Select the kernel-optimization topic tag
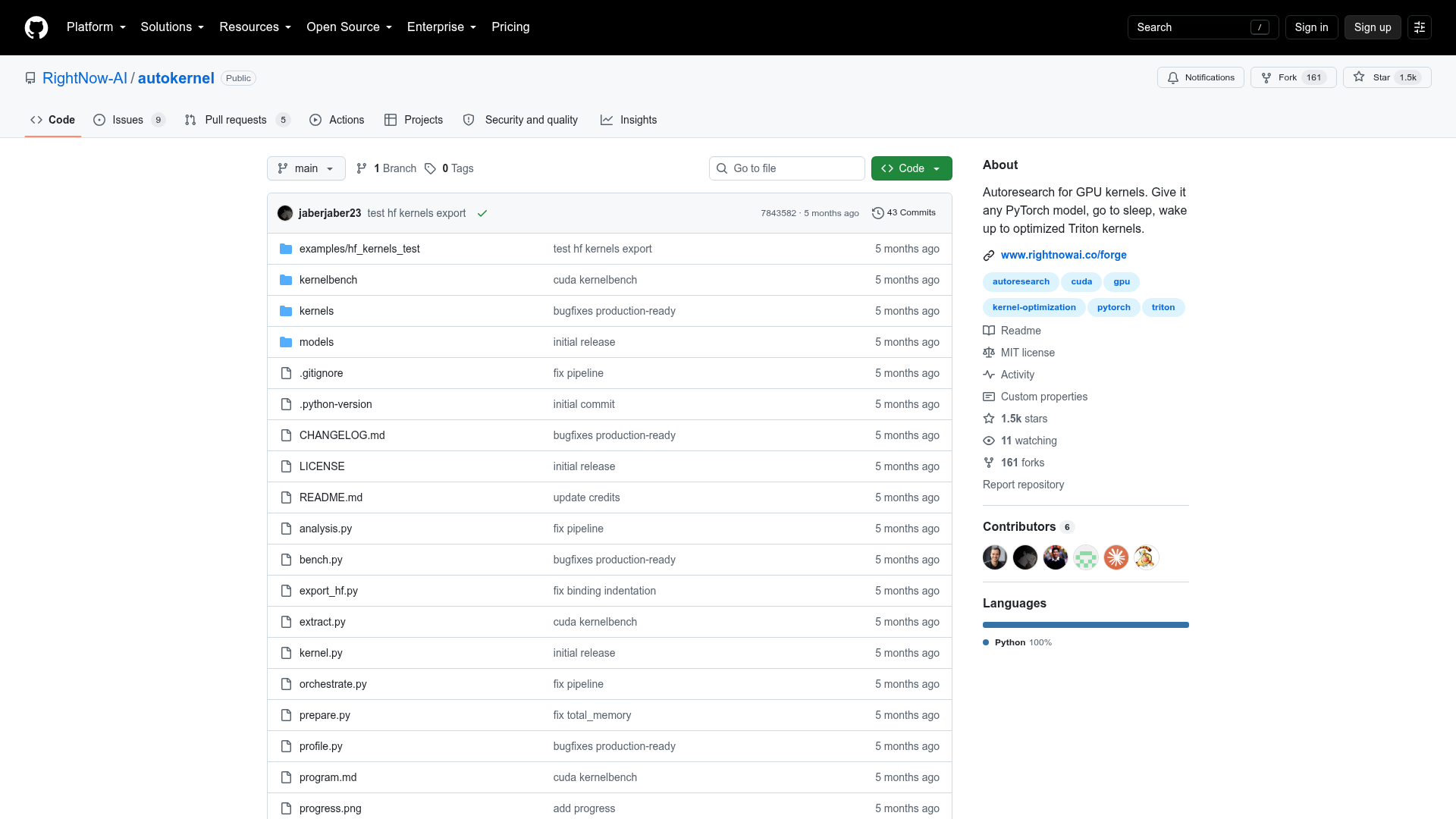This screenshot has width=1456, height=819. click(1034, 307)
